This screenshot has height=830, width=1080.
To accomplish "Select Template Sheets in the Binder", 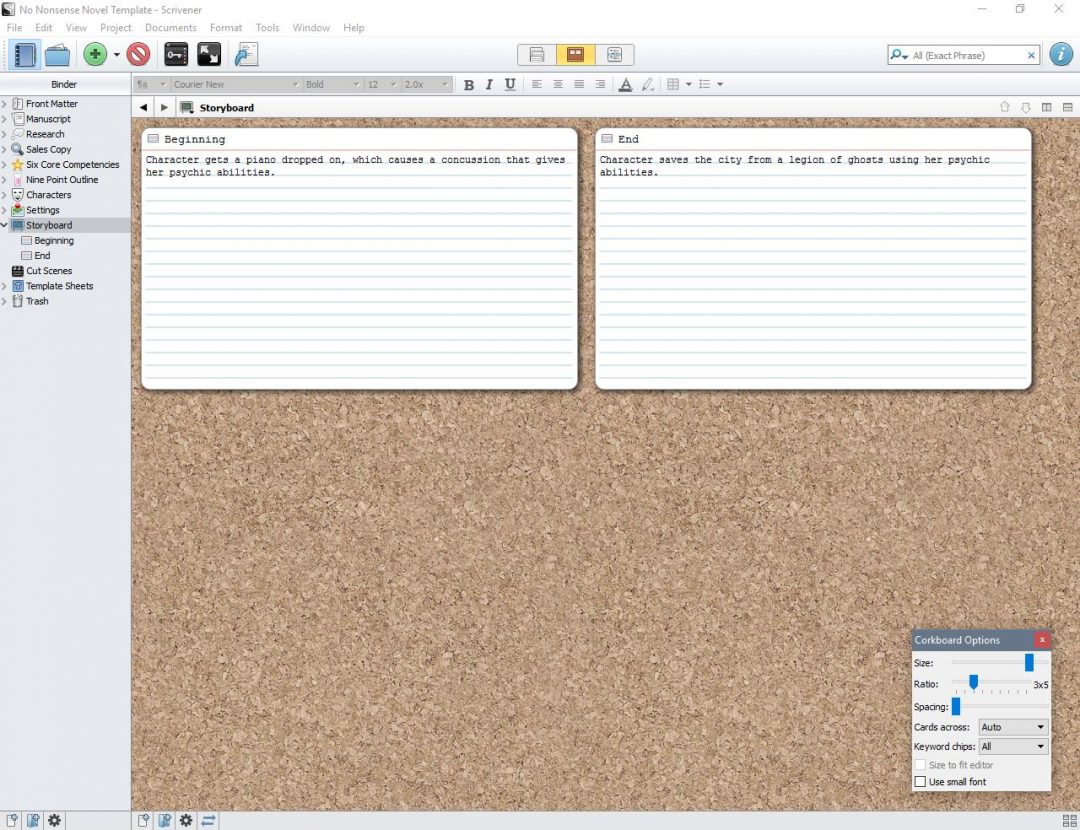I will pyautogui.click(x=59, y=286).
